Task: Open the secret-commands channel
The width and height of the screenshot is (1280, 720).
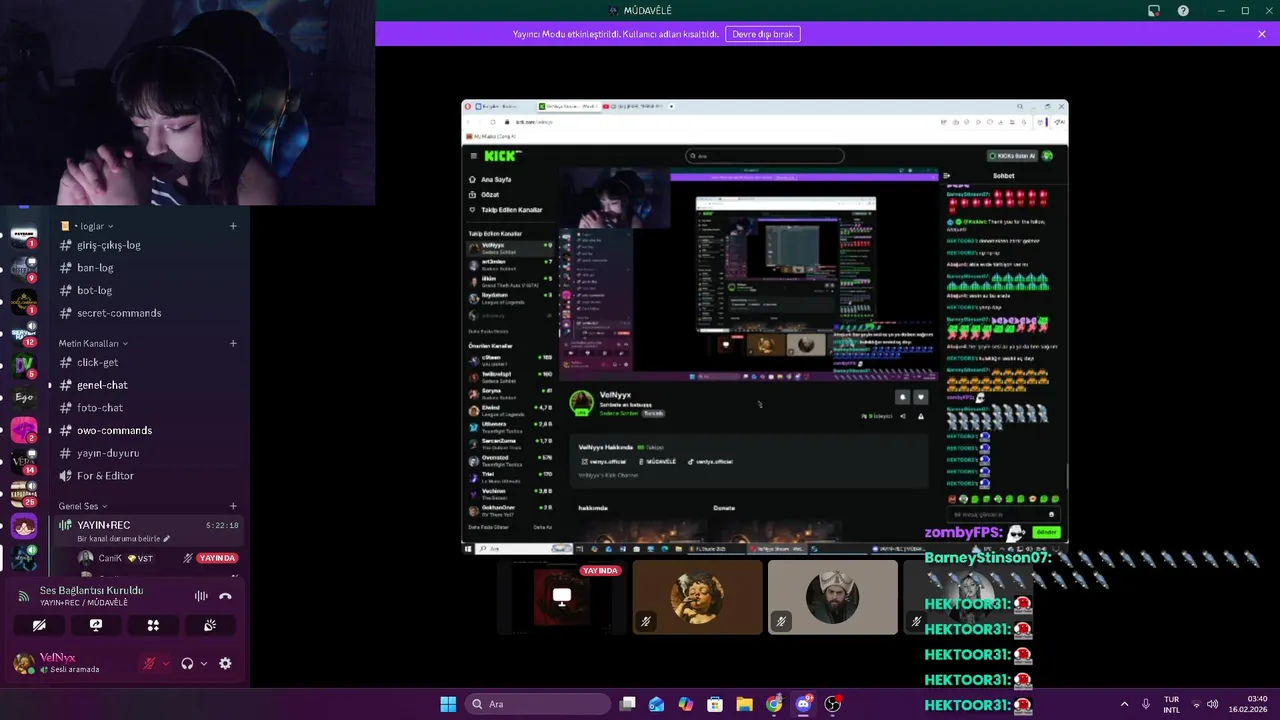Action: 148,313
